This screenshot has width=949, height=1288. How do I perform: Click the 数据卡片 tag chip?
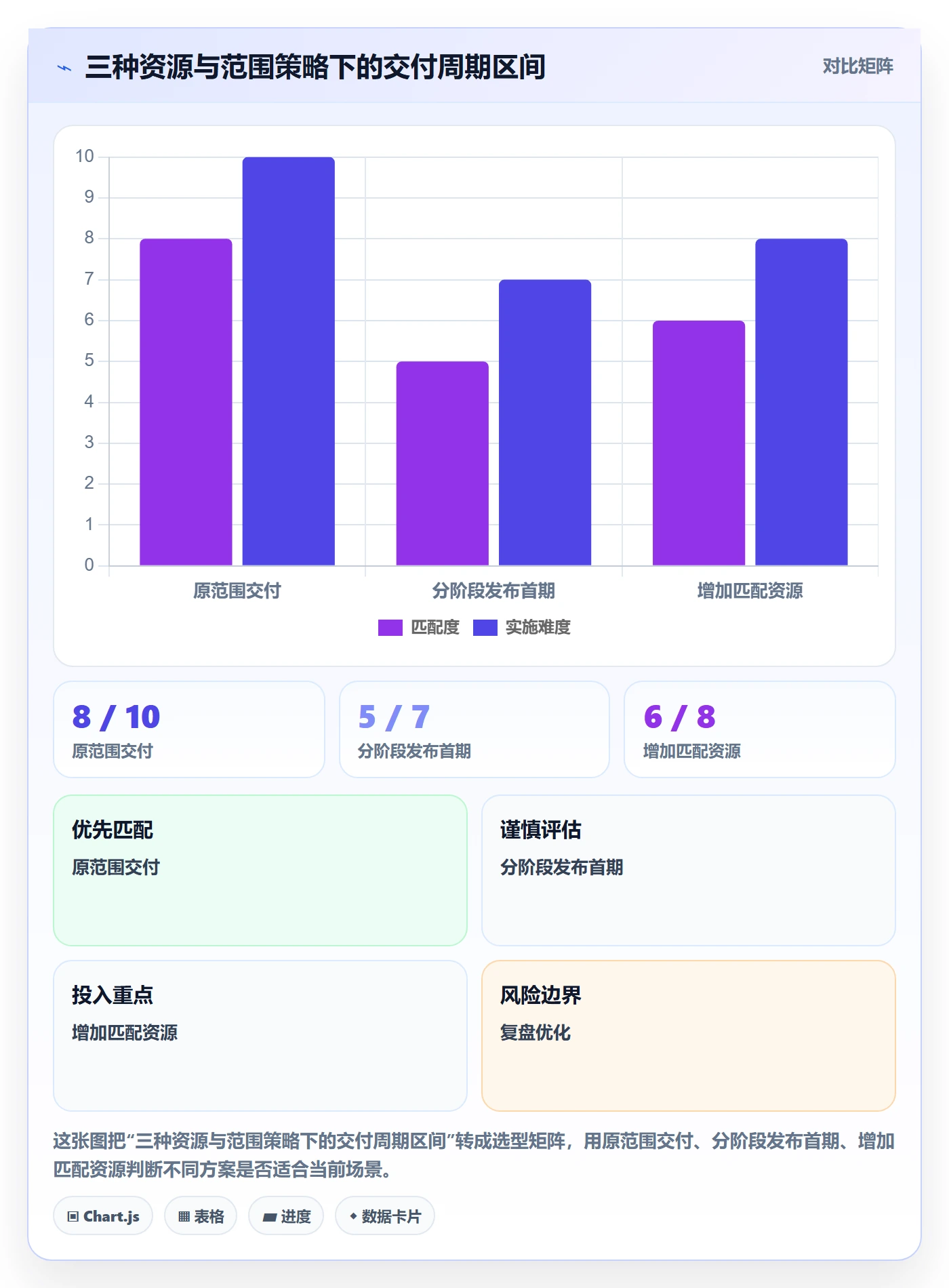[x=385, y=1216]
